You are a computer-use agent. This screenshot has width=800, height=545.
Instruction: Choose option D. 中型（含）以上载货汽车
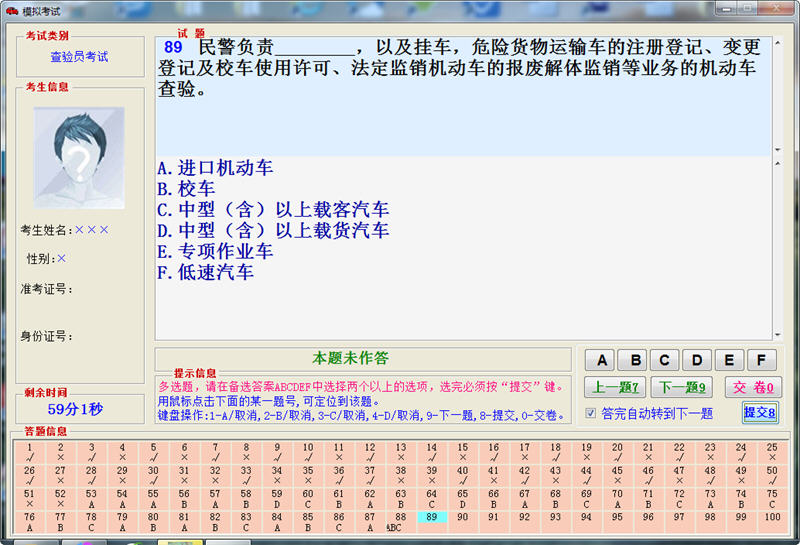273,231
